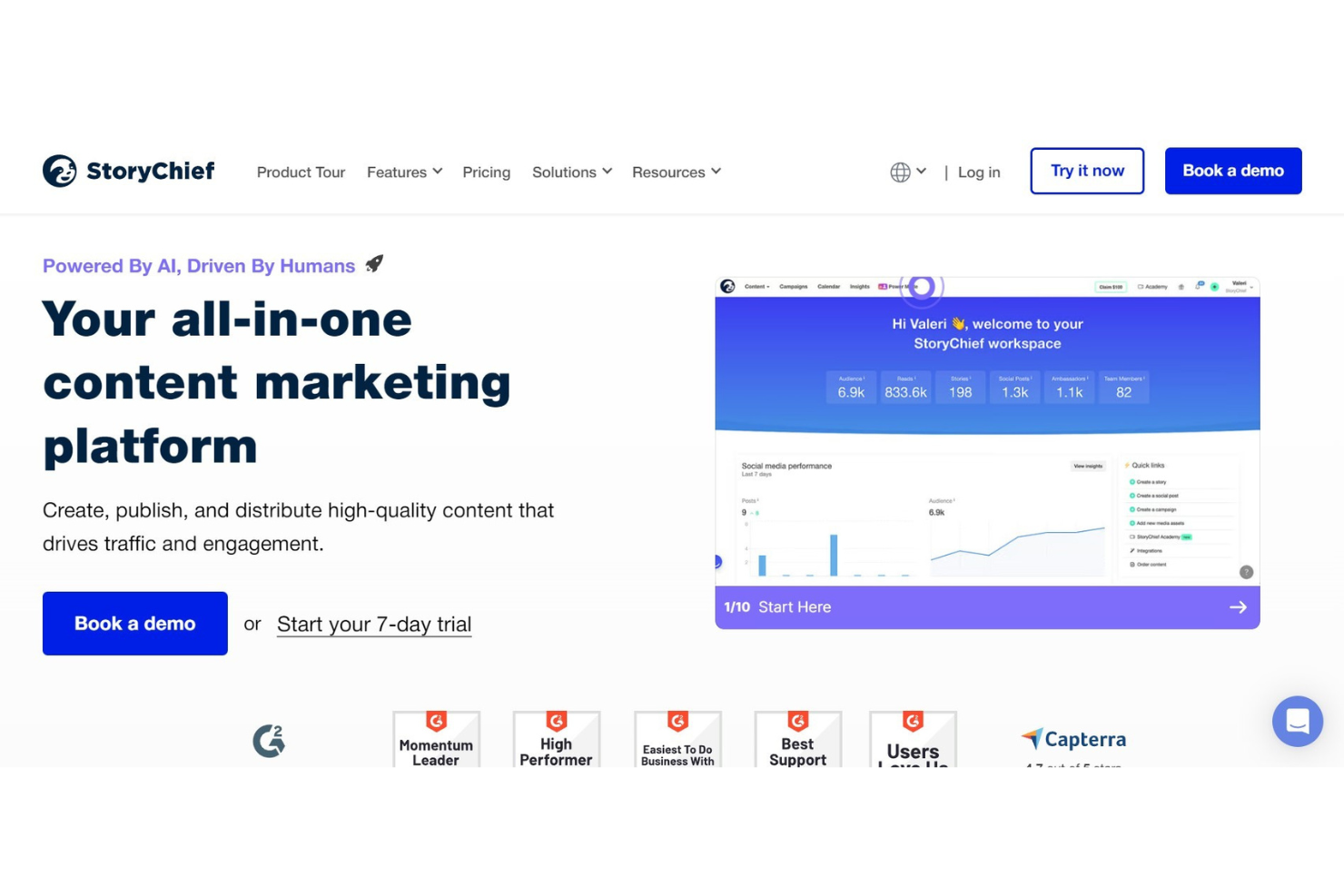
Task: Open the Content dropdown in demo preview
Action: point(756,287)
